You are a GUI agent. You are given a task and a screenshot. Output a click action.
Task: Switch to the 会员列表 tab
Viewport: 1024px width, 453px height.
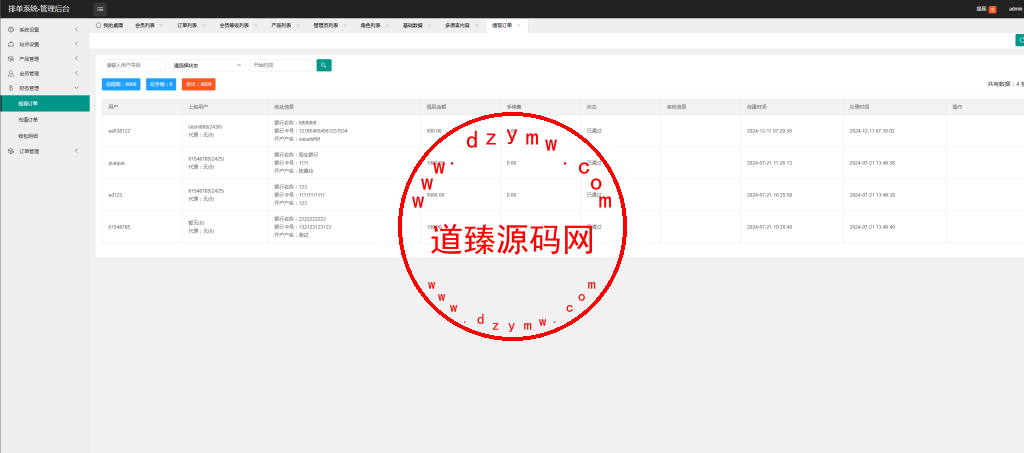pos(144,25)
